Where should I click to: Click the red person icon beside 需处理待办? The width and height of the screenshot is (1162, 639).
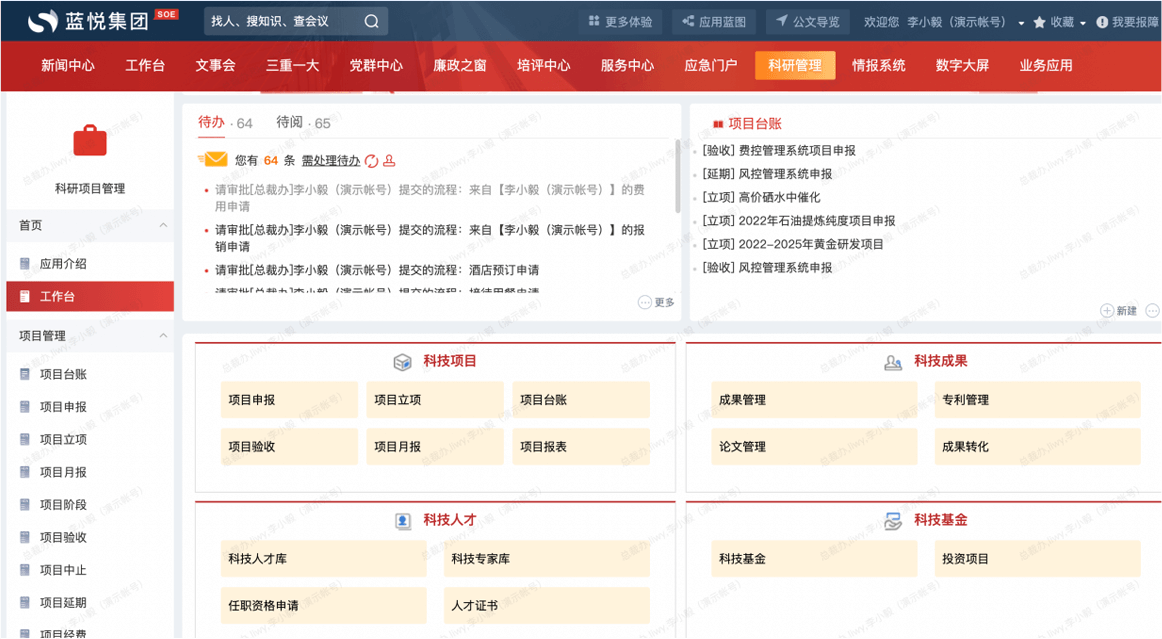pos(389,161)
